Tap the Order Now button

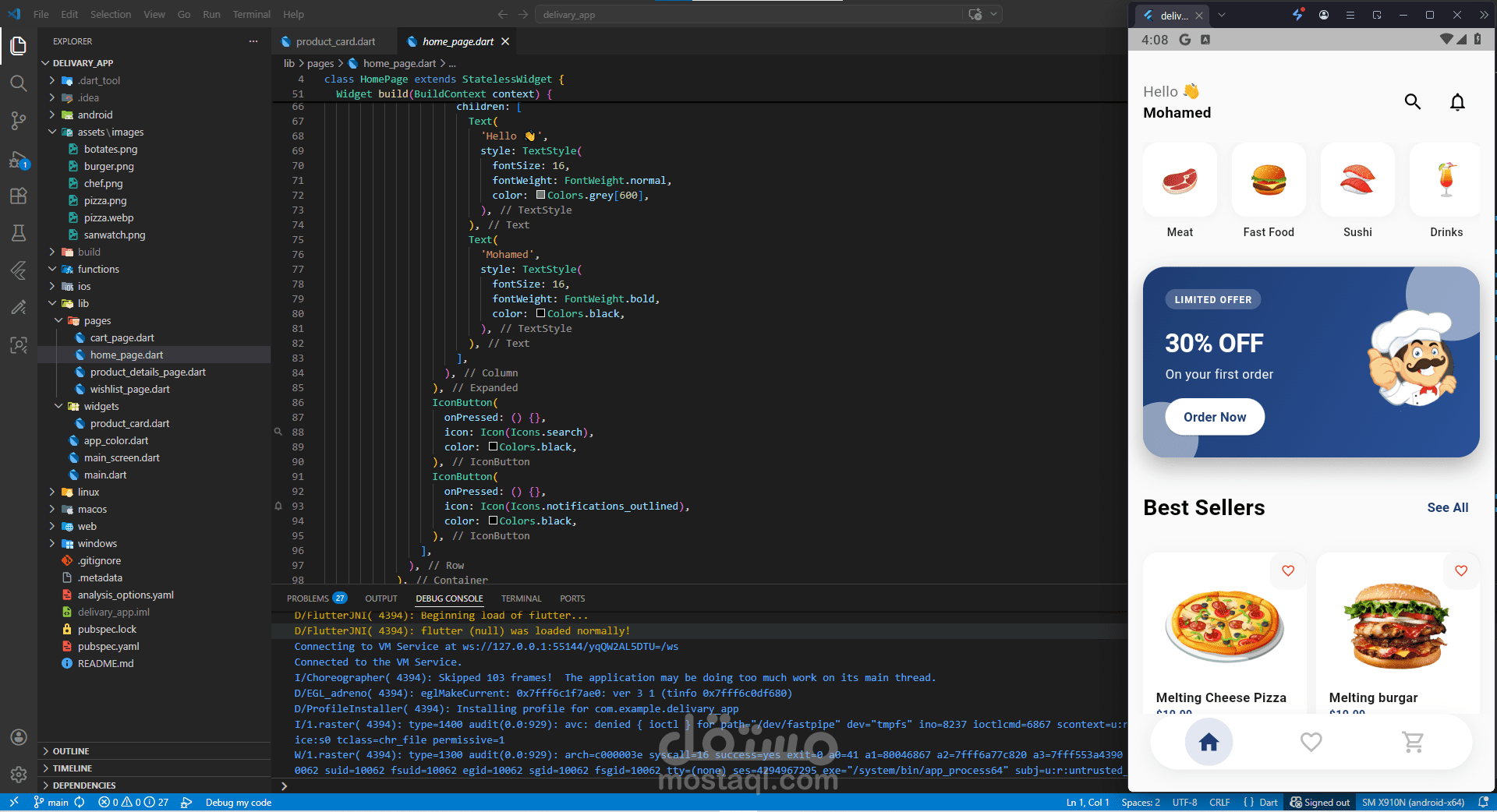point(1215,417)
